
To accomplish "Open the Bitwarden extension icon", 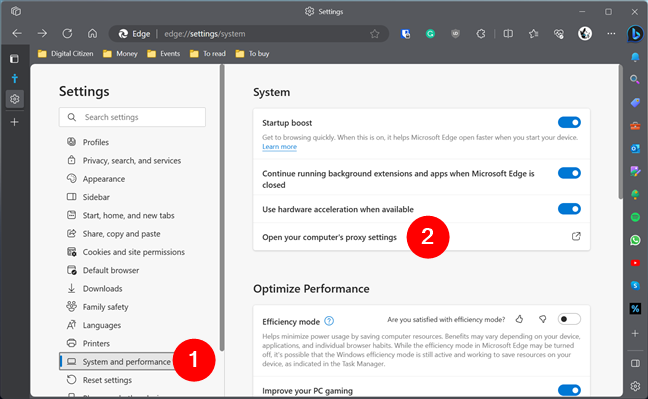I will click(405, 34).
